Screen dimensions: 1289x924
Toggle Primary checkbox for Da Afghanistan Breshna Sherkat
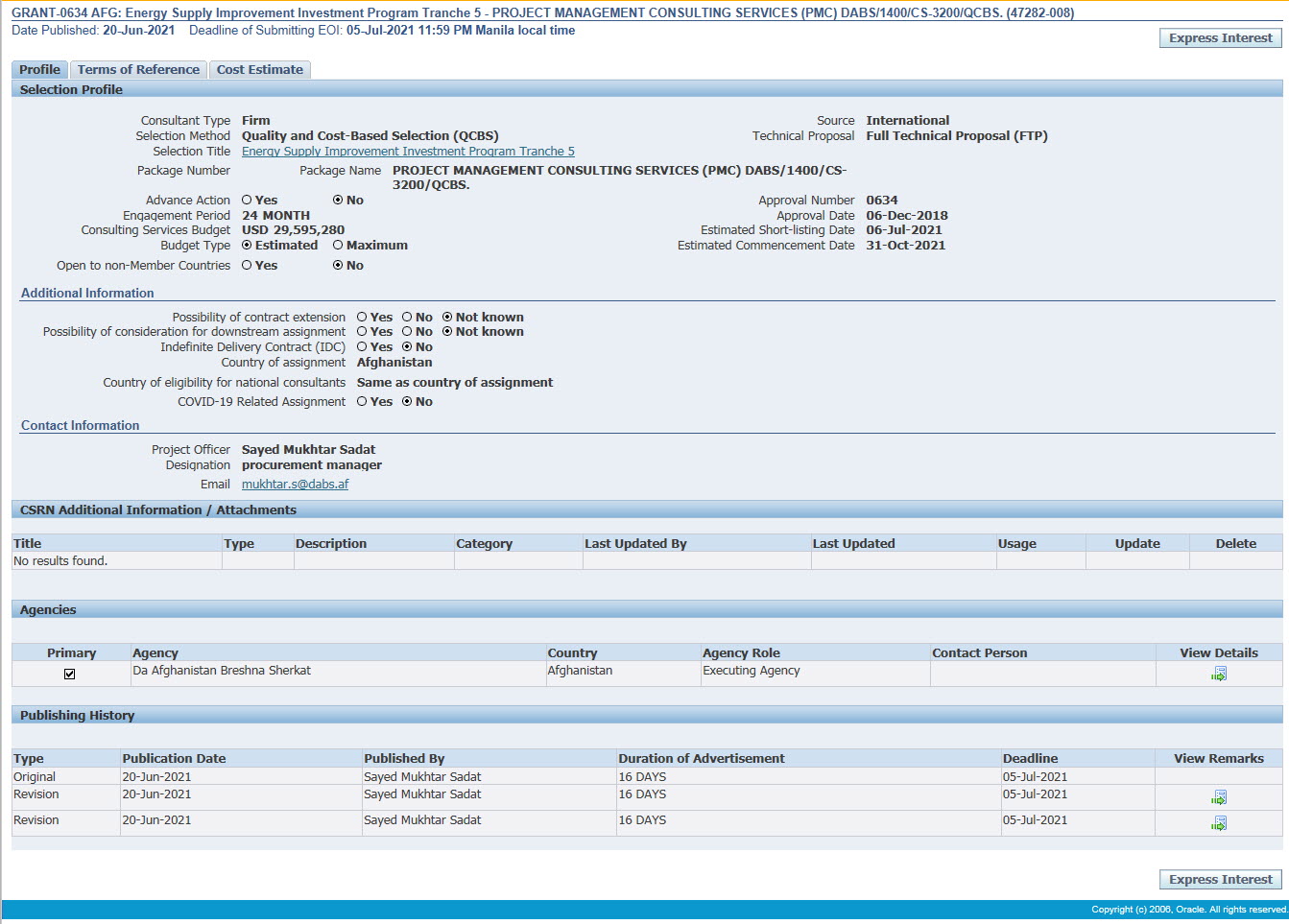click(69, 675)
